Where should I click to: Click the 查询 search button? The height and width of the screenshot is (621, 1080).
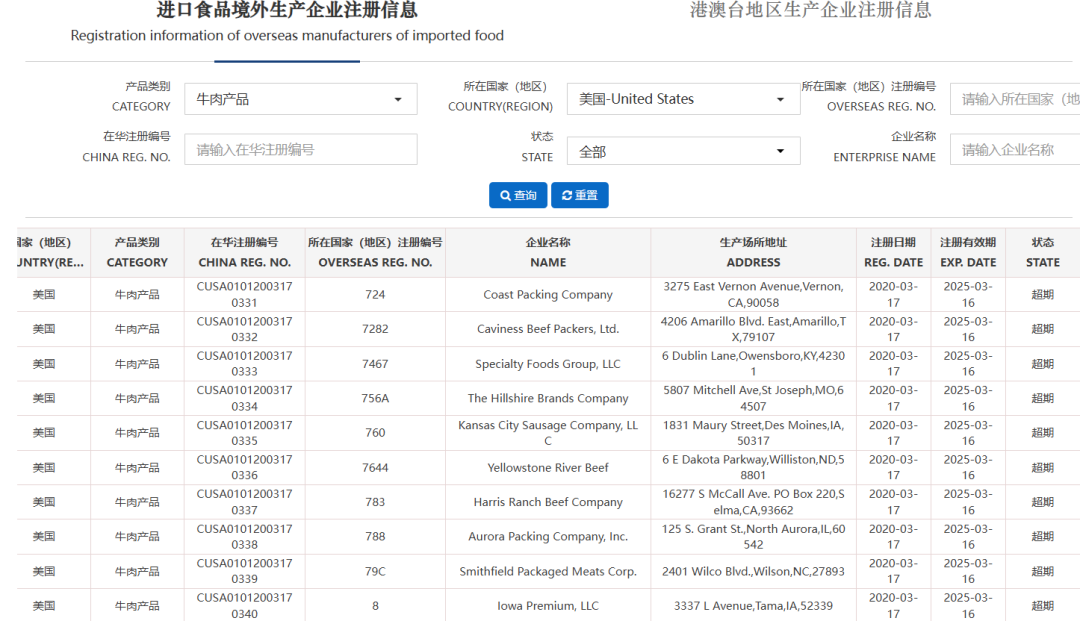click(518, 196)
